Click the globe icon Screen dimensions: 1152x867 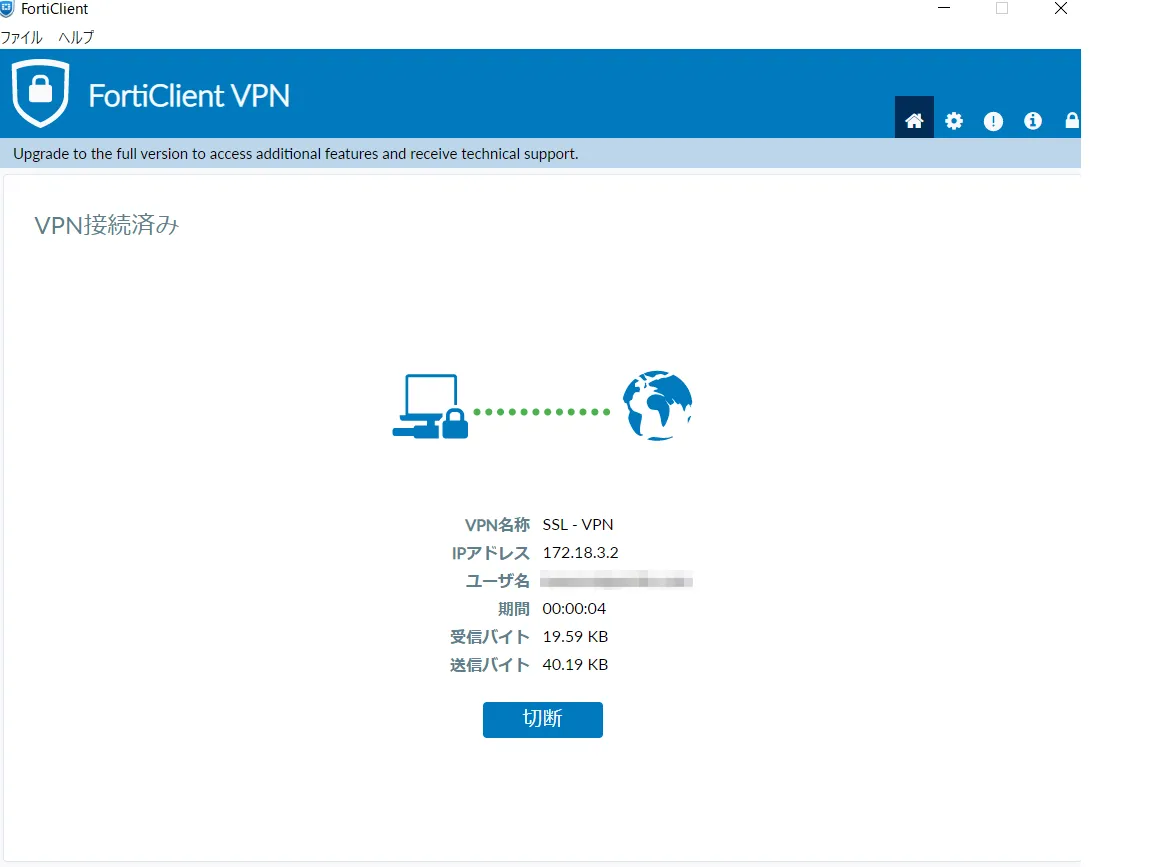pyautogui.click(x=658, y=406)
